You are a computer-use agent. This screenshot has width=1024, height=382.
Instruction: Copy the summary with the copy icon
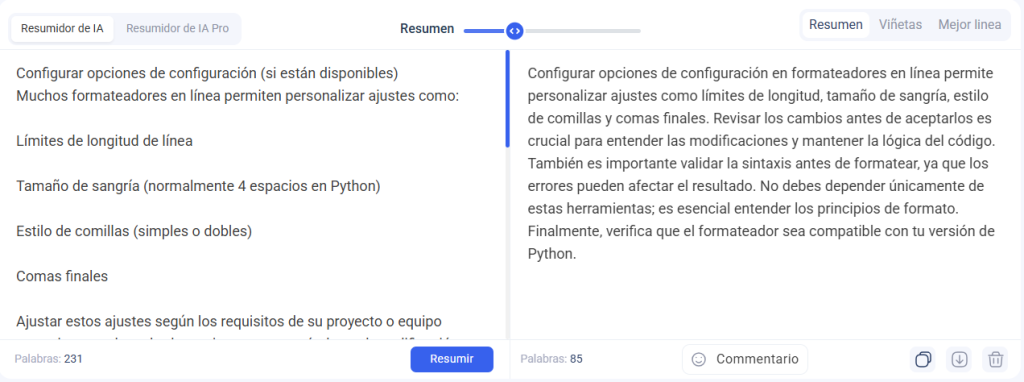[923, 359]
